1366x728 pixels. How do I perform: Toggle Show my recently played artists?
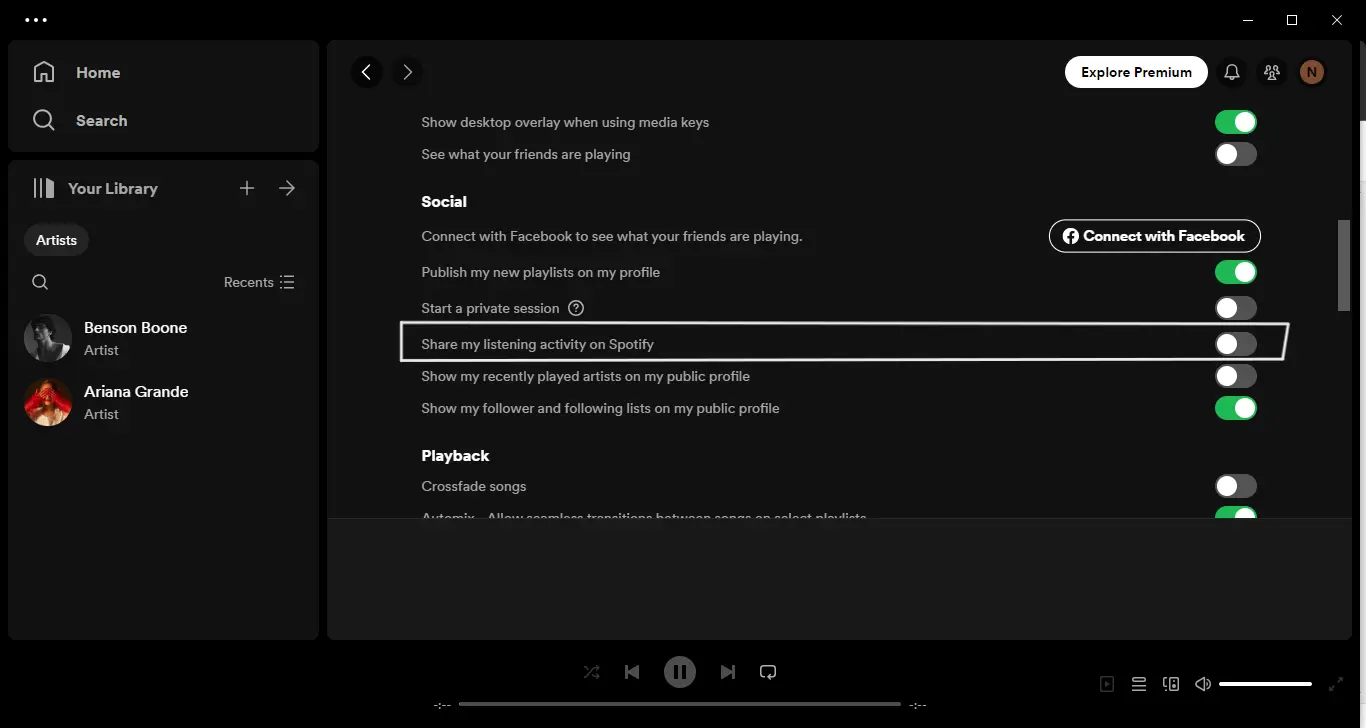click(x=1236, y=376)
